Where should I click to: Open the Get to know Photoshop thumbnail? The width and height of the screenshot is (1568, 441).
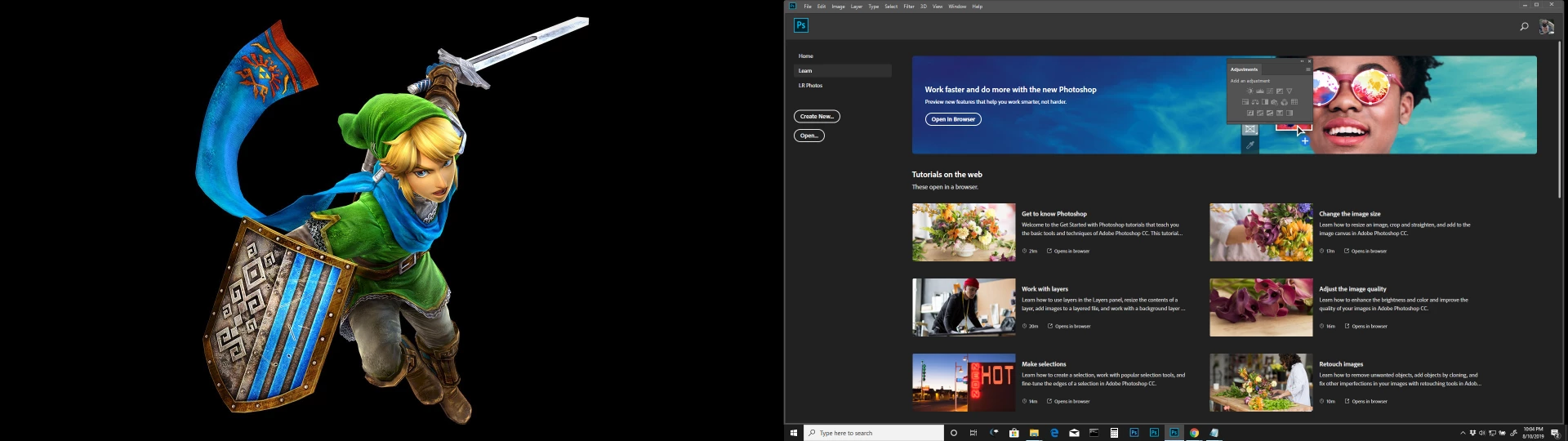point(964,233)
